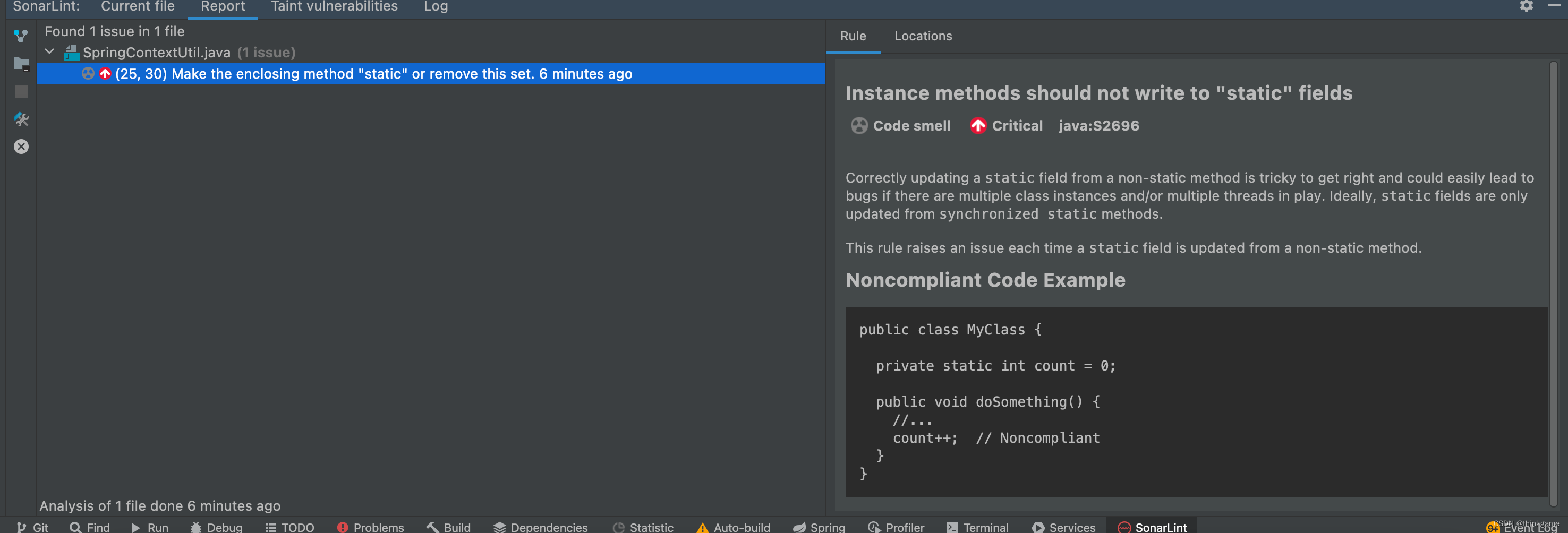This screenshot has height=533, width=1568.
Task: Click the folder grouping icon in the sidebar
Action: (x=21, y=63)
